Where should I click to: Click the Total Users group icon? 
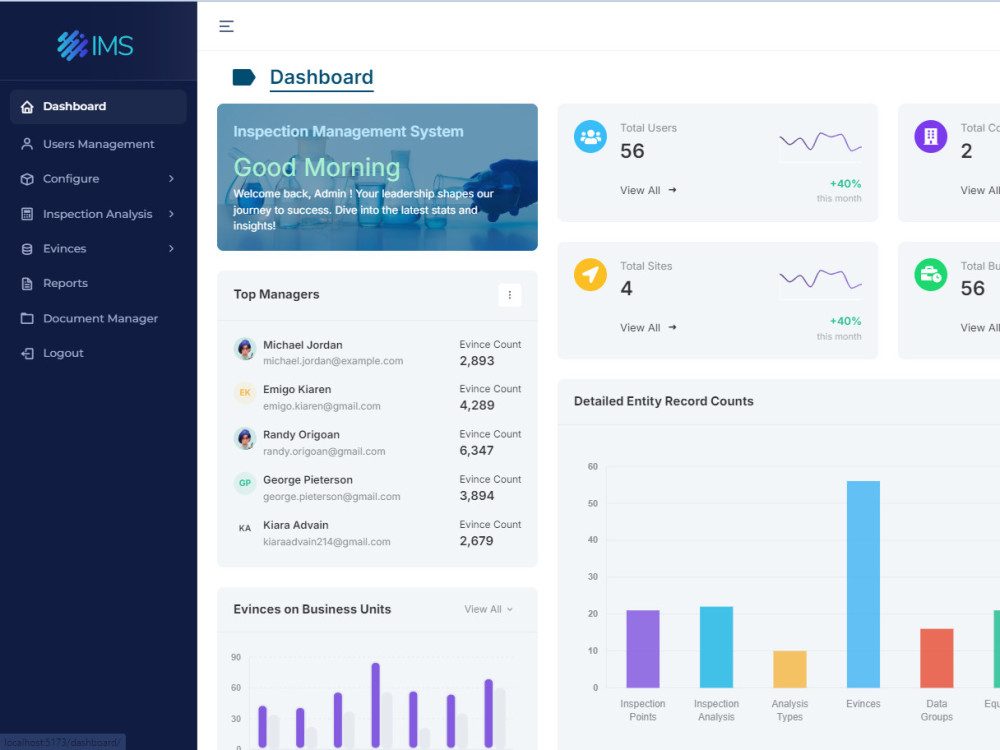(590, 136)
